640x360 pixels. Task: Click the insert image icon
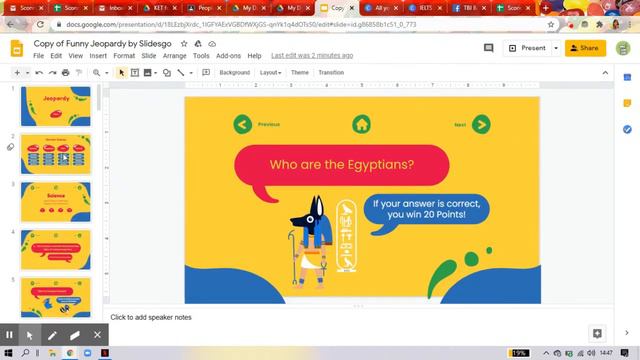(x=147, y=73)
